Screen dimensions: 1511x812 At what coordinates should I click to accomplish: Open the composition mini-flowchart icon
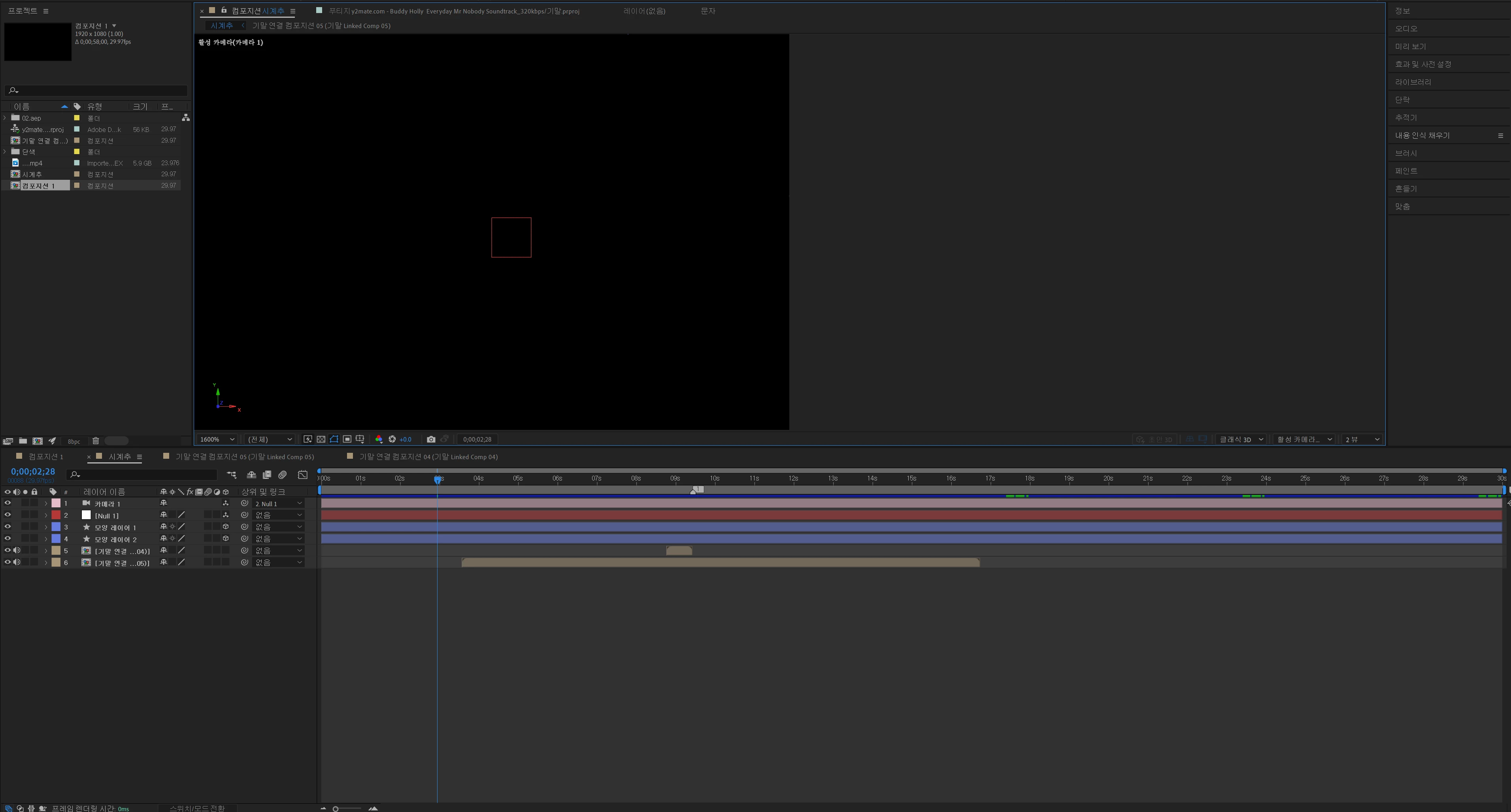(232, 474)
